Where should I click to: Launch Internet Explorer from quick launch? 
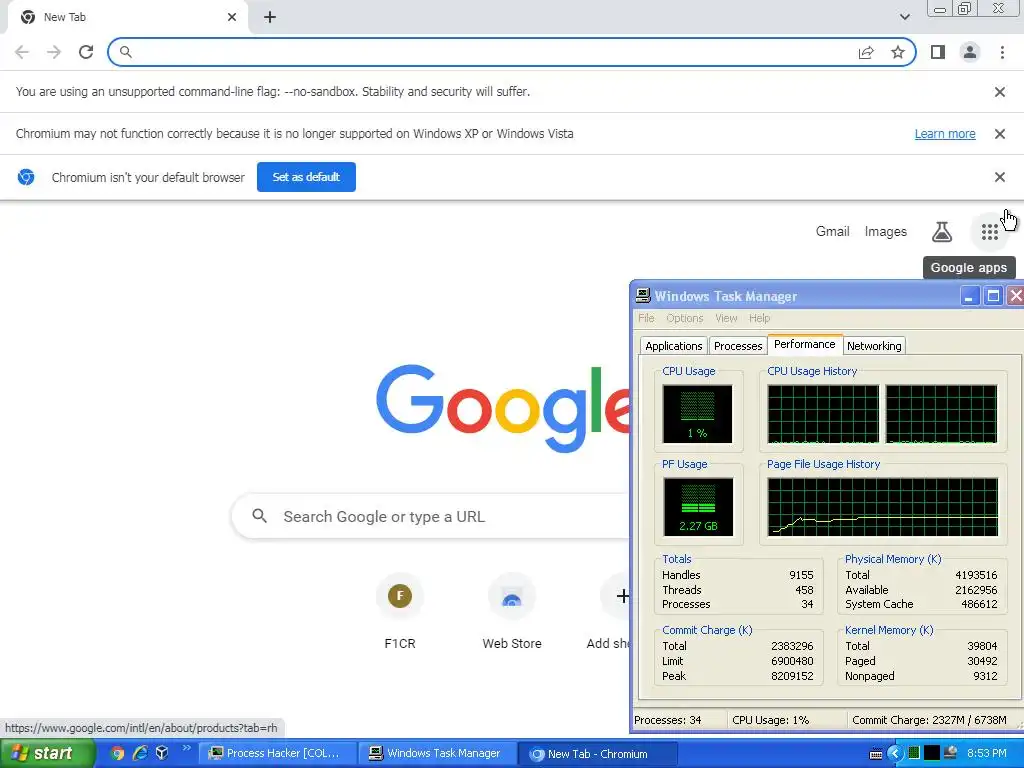click(x=140, y=754)
